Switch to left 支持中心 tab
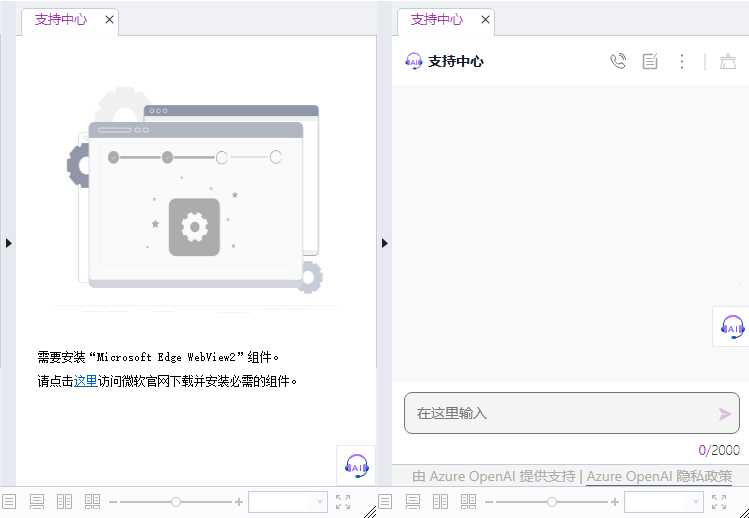The image size is (749, 518). (x=61, y=19)
